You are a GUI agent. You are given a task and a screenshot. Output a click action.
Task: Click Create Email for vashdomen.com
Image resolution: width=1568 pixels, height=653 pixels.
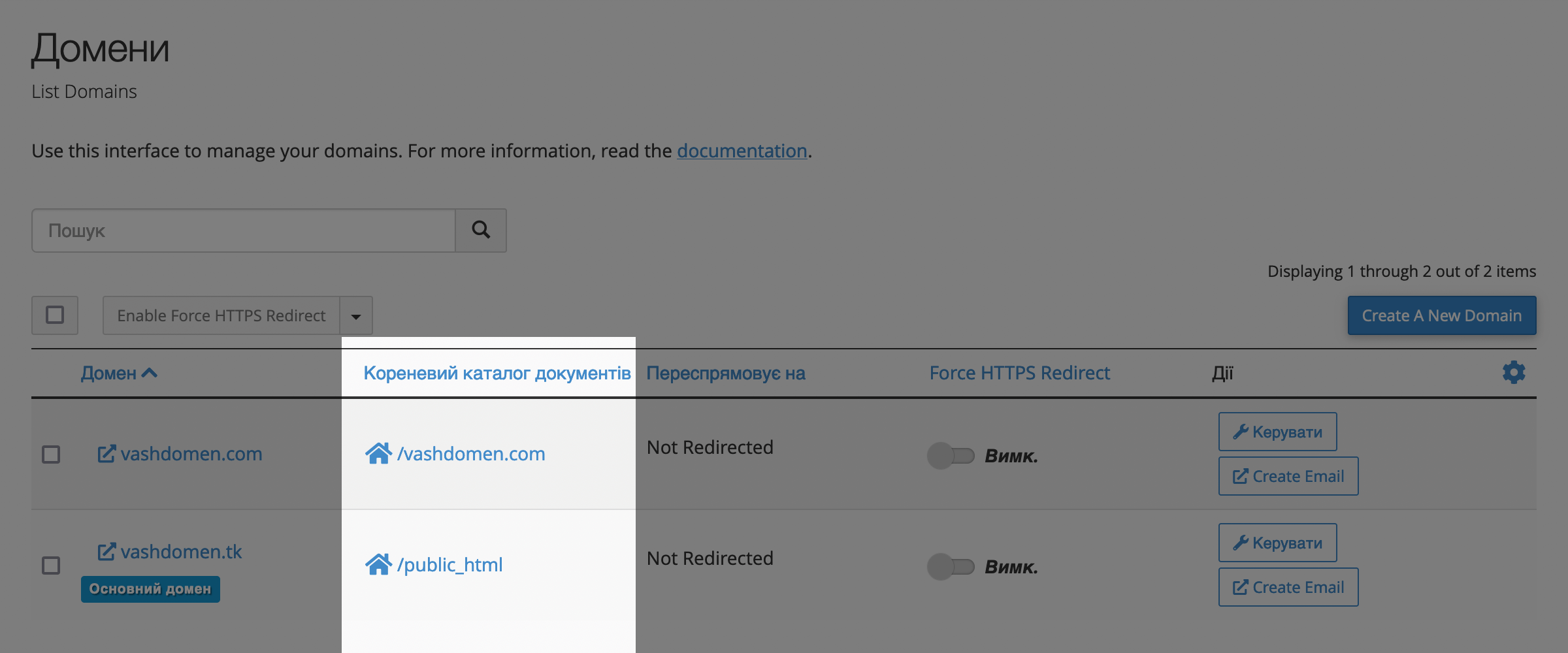point(1288,476)
